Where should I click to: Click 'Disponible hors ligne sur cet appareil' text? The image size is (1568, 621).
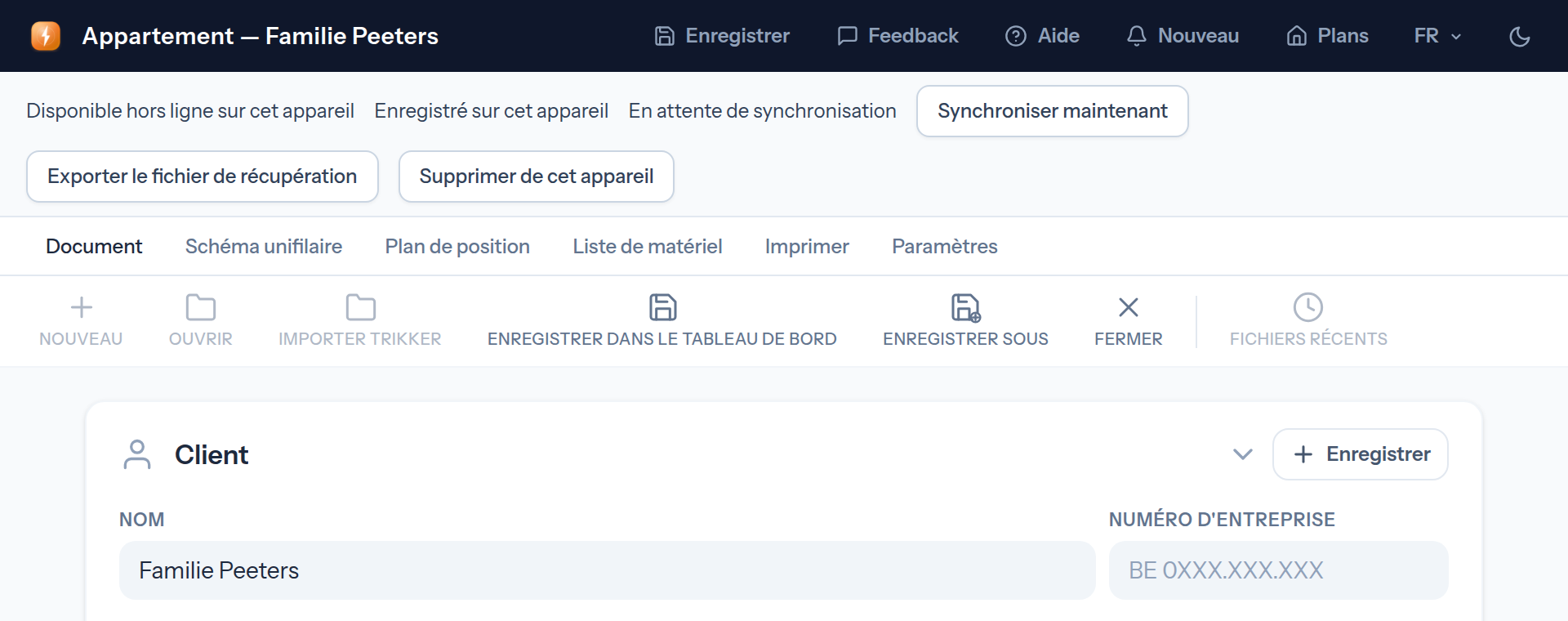[190, 111]
